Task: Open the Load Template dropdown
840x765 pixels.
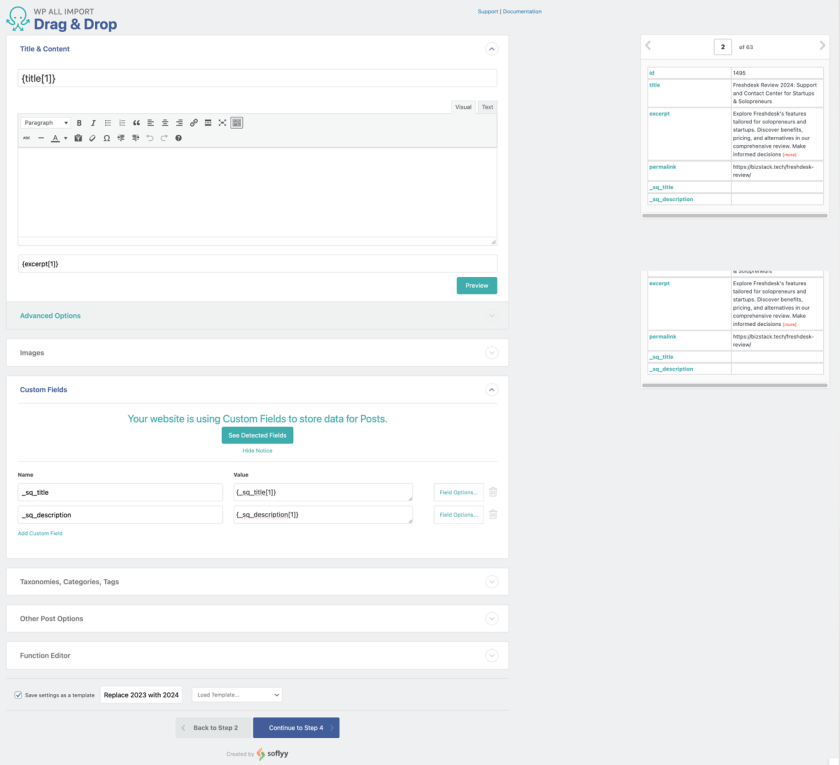Action: pyautogui.click(x=237, y=695)
